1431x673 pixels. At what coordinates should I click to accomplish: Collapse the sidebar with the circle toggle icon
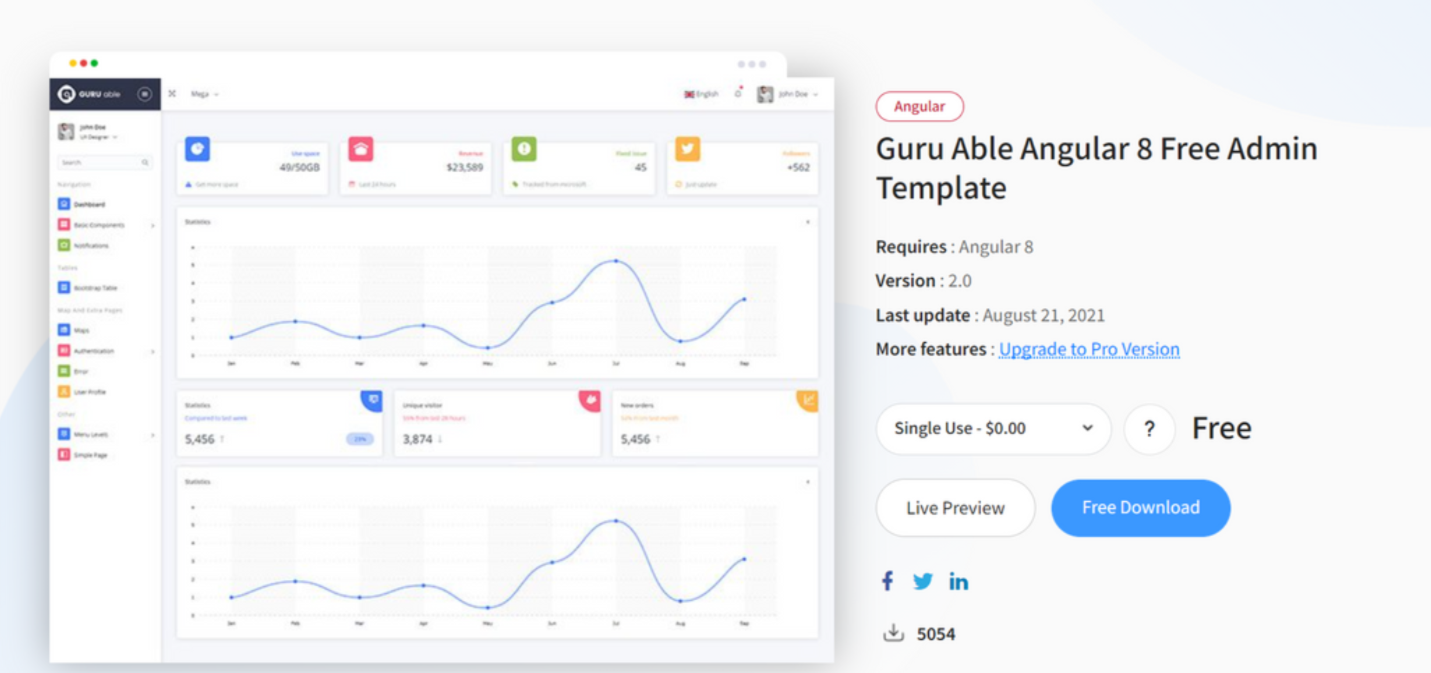tap(145, 94)
